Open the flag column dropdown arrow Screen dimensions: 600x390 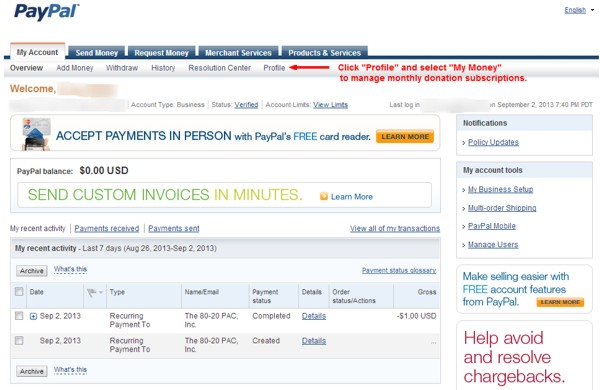pyautogui.click(x=101, y=292)
